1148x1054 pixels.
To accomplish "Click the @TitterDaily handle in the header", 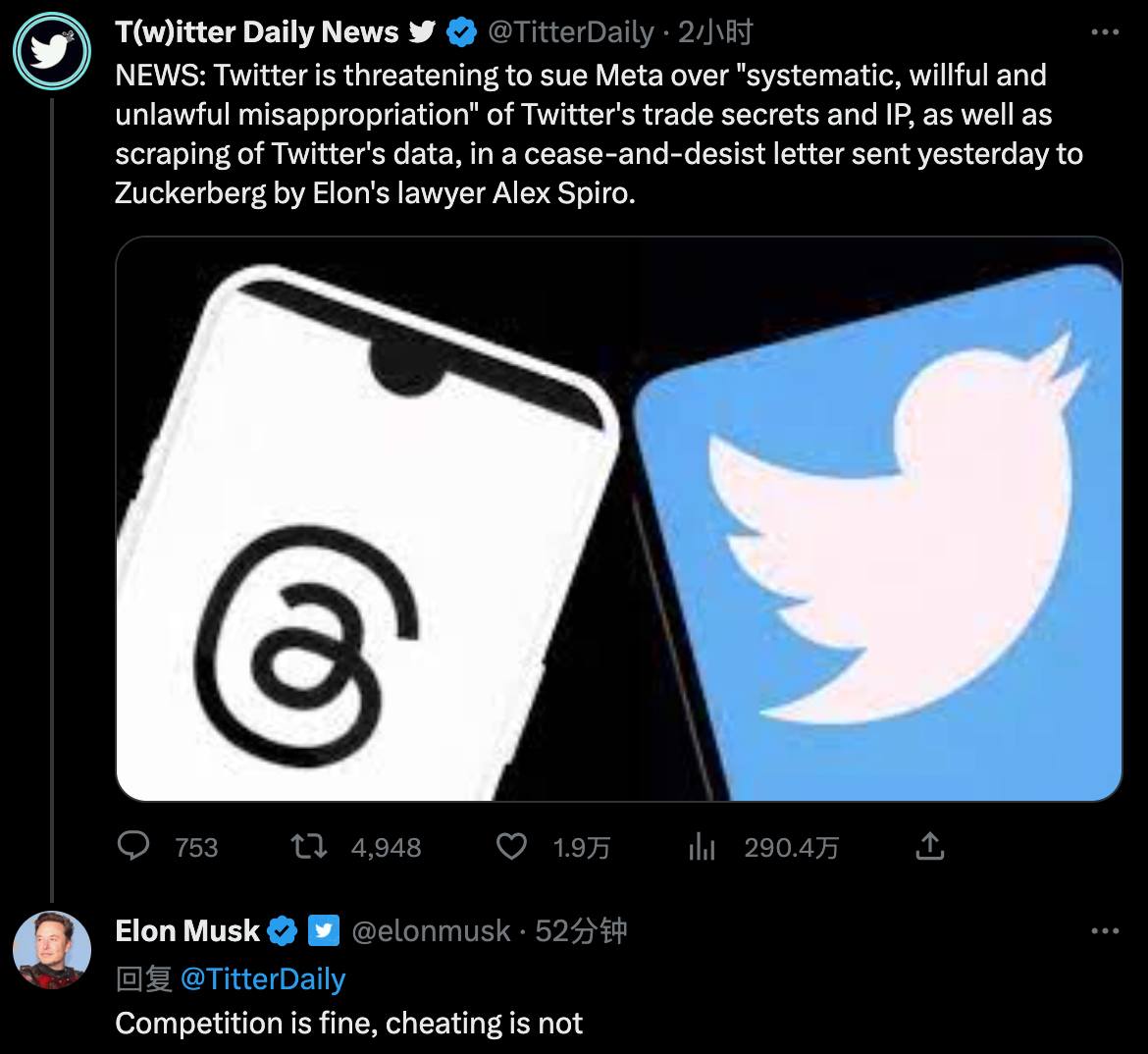I will (570, 32).
